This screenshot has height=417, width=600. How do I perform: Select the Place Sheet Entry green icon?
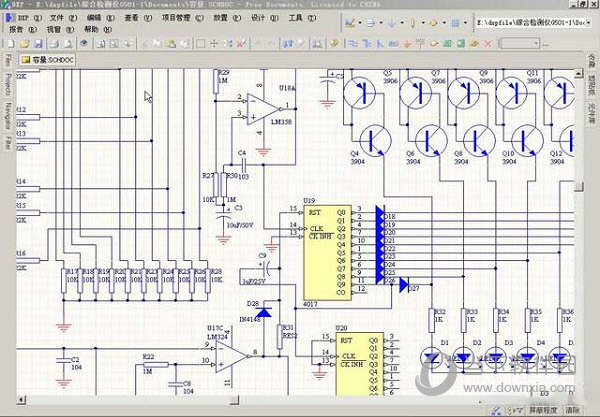pyautogui.click(x=461, y=44)
